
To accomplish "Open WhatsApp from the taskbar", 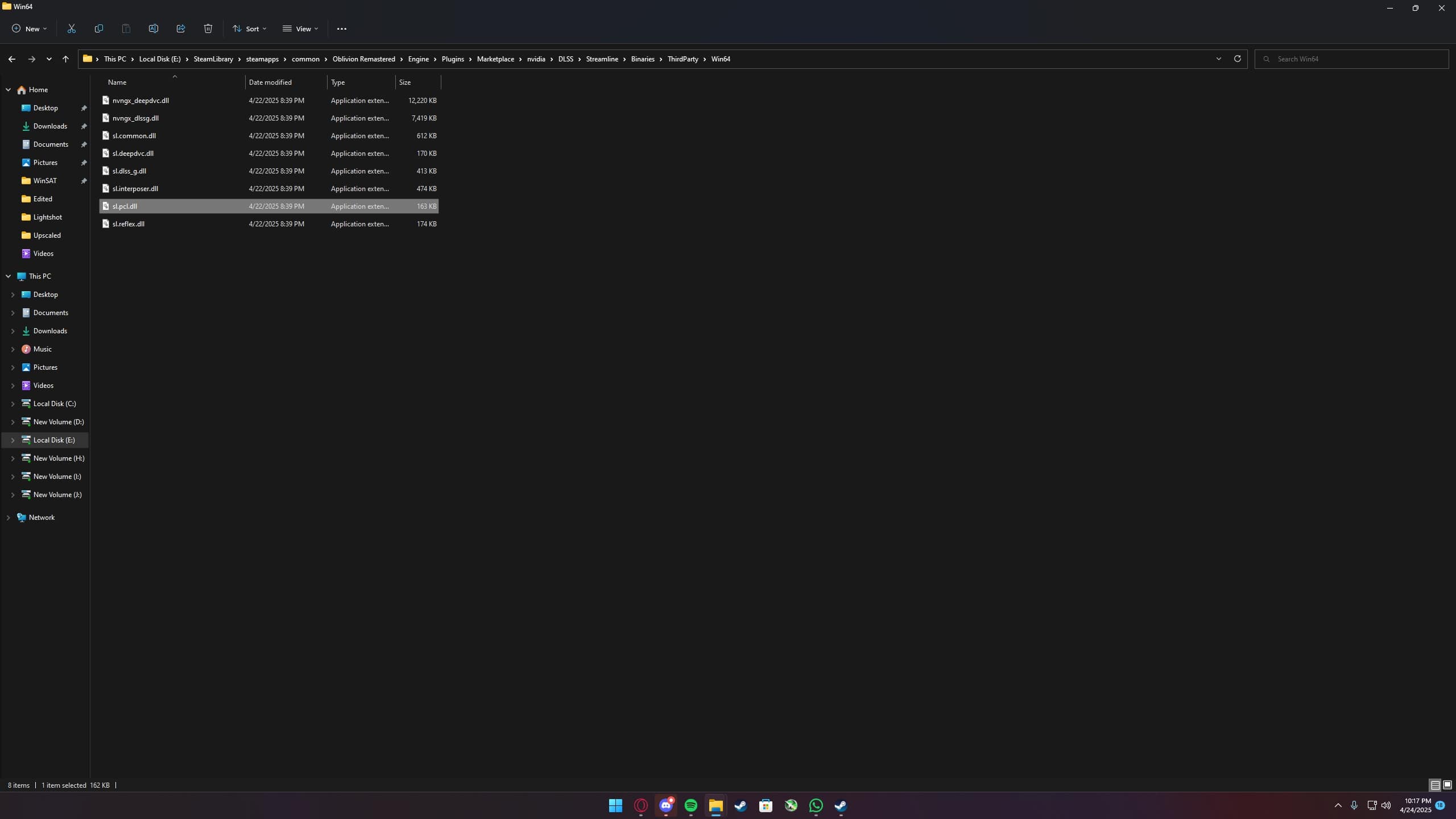I will (816, 805).
